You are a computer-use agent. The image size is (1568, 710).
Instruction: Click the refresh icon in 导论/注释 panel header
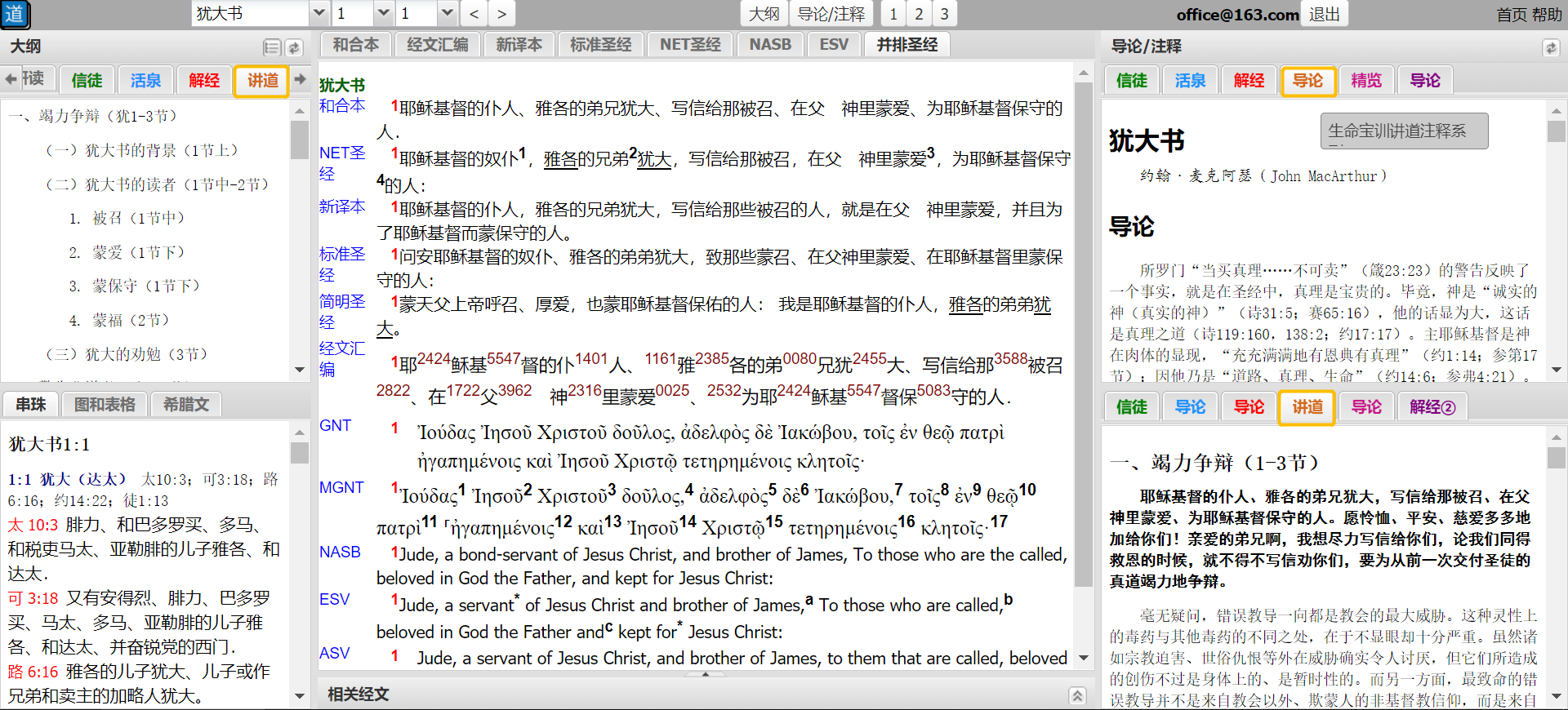[1550, 47]
